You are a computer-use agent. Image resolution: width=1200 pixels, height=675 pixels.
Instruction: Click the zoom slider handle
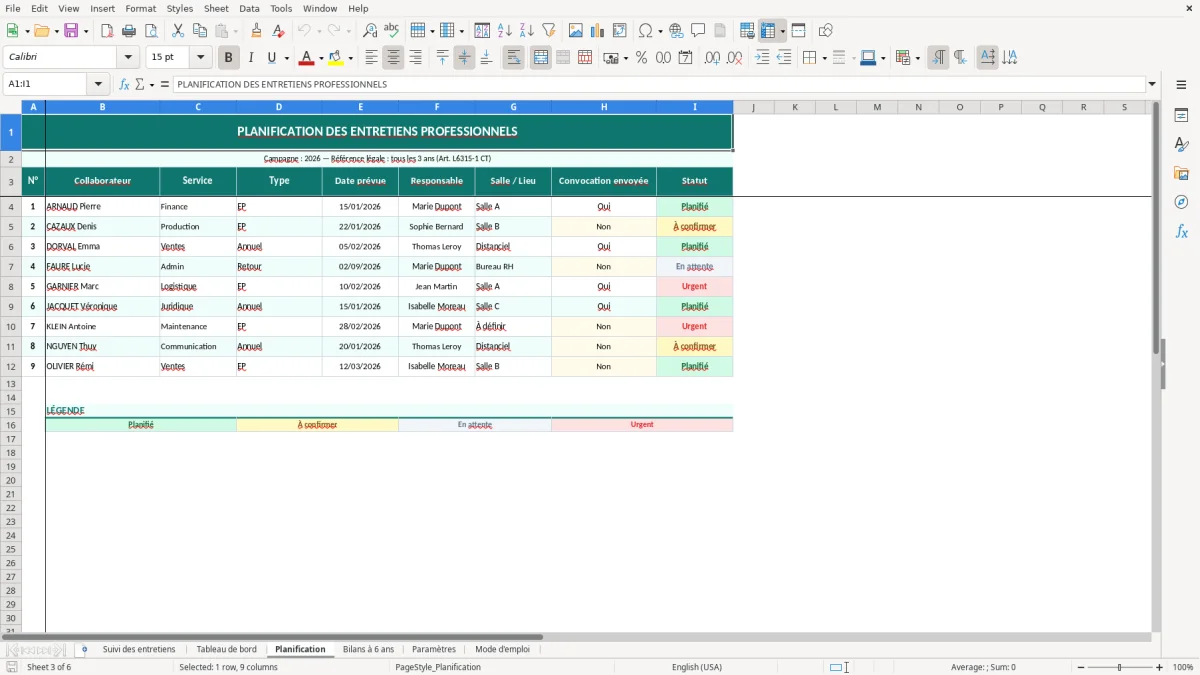(x=1120, y=667)
